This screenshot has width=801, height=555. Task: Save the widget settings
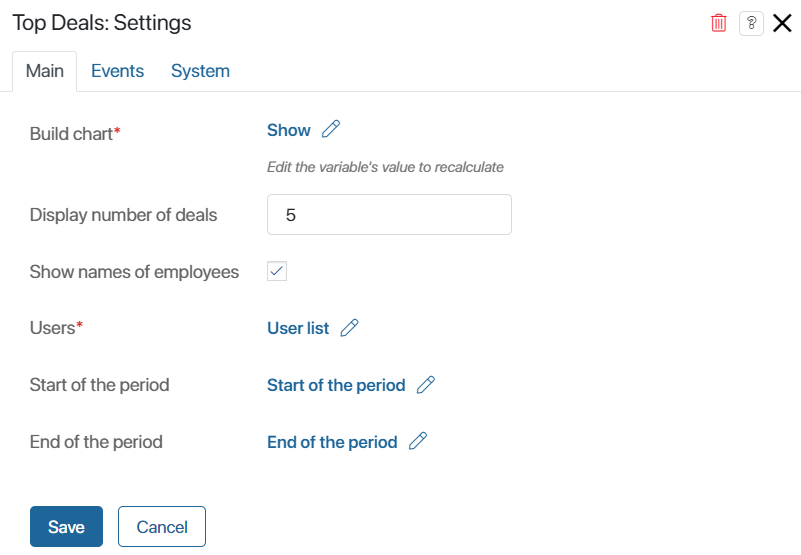(x=66, y=526)
